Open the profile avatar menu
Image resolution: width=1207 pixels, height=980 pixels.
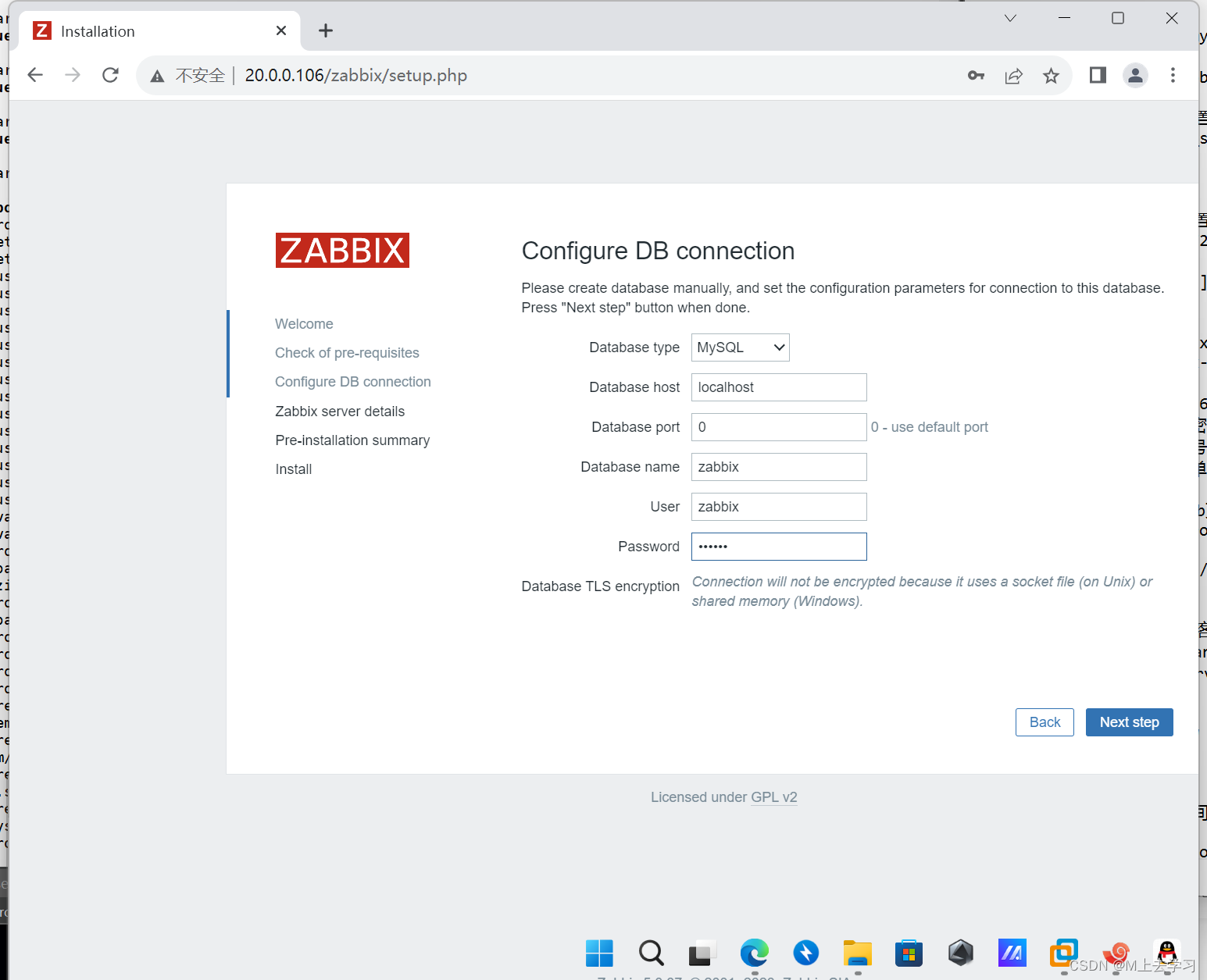pyautogui.click(x=1135, y=75)
